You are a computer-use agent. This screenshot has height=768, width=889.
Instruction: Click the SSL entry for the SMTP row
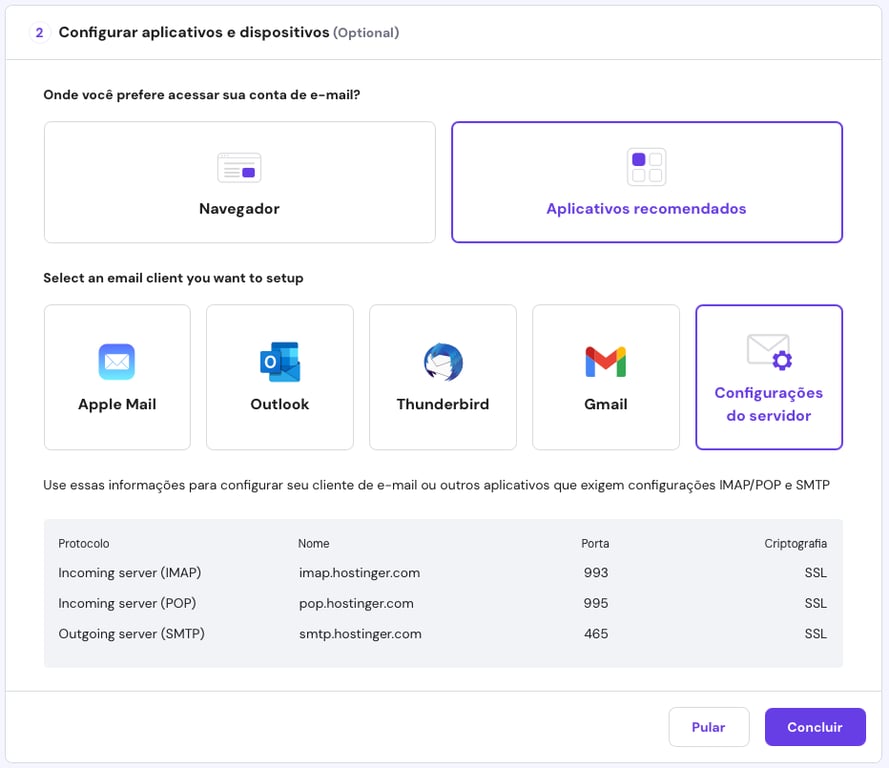[x=815, y=633]
